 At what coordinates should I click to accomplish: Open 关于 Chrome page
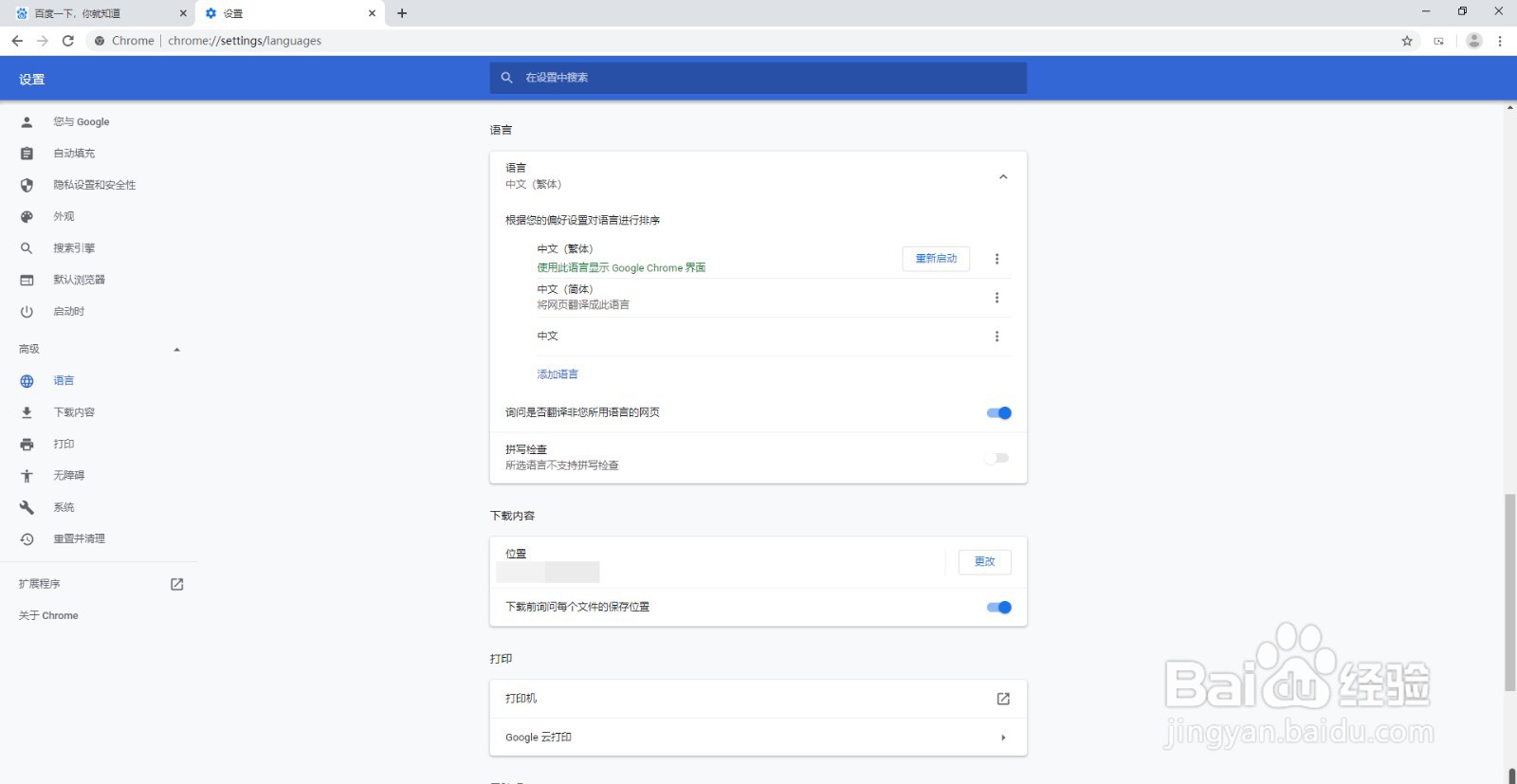(x=48, y=615)
